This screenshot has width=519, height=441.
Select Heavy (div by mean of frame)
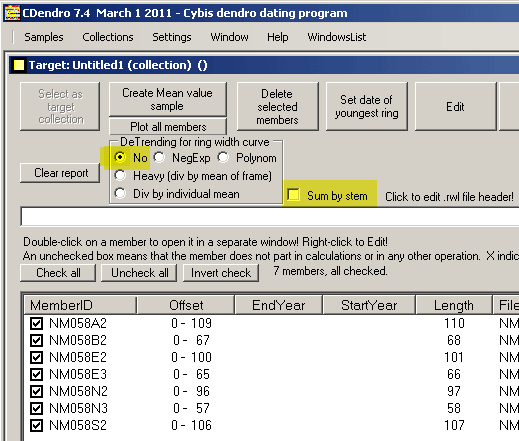click(120, 175)
